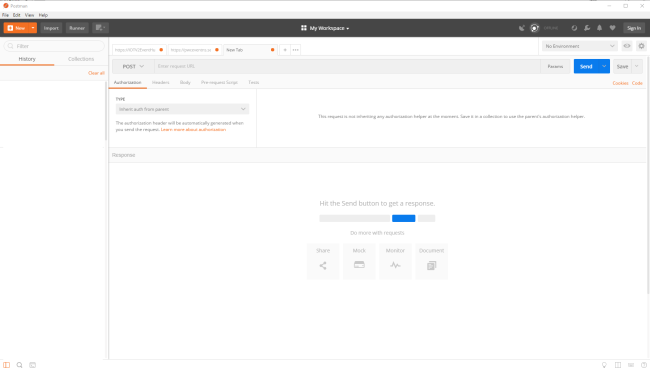Open the Import dialog
Screen dimensions: 650x369
(x=51, y=28)
